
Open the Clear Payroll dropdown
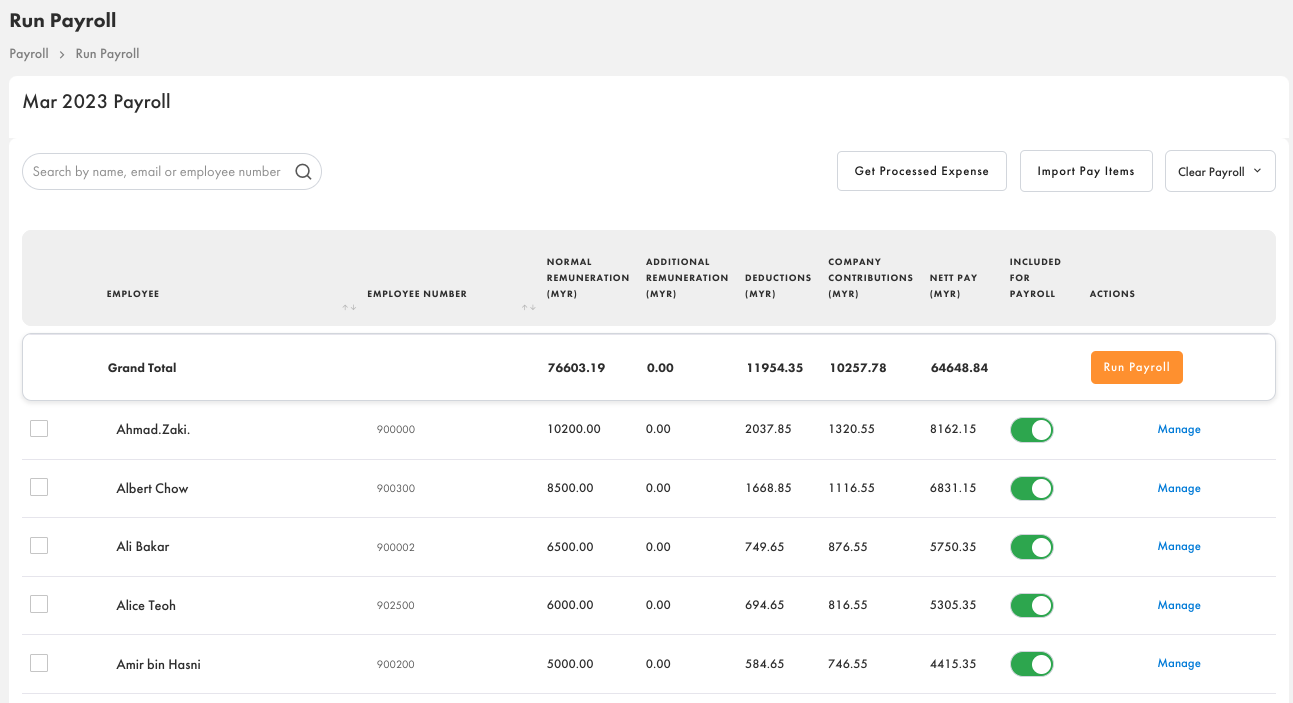coord(1219,171)
